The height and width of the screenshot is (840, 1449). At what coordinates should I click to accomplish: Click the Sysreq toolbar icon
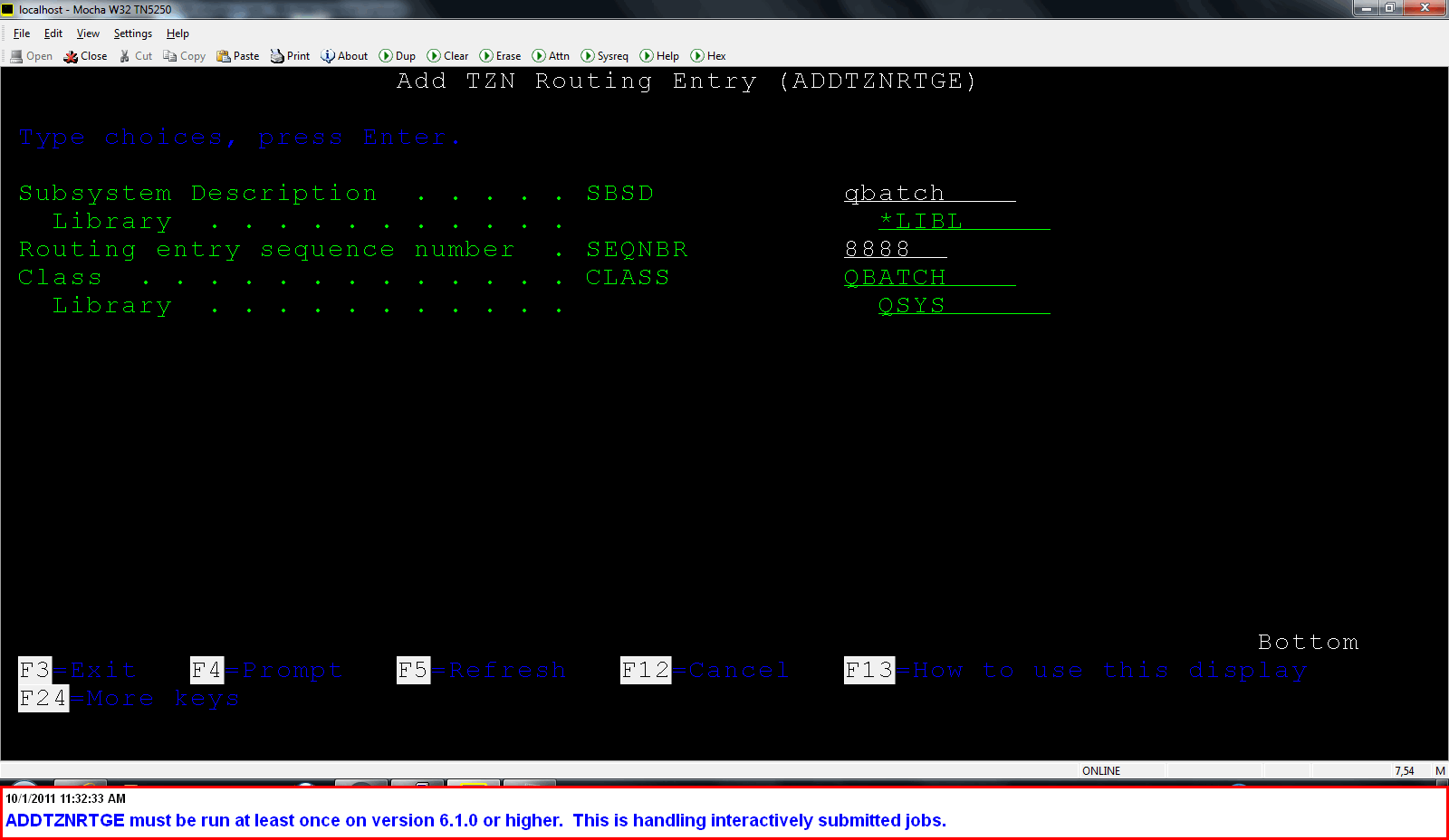point(604,55)
